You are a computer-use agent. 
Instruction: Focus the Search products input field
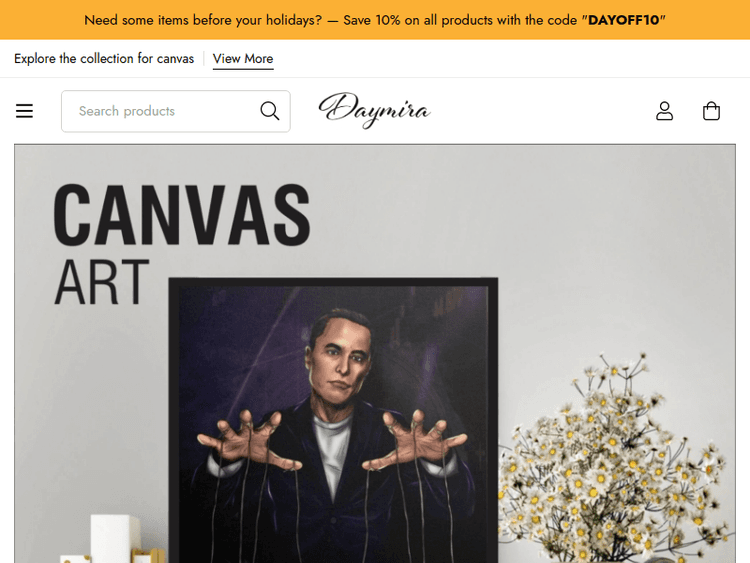pyautogui.click(x=176, y=111)
